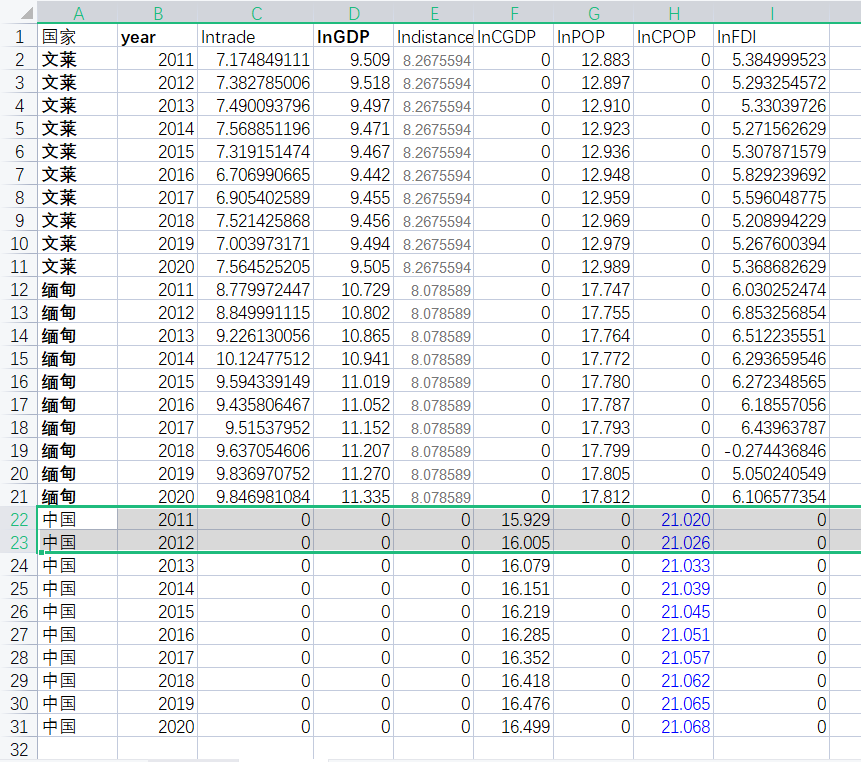The image size is (861, 762).
Task: Click the 'lnPOP' header cell
Action: [x=594, y=37]
